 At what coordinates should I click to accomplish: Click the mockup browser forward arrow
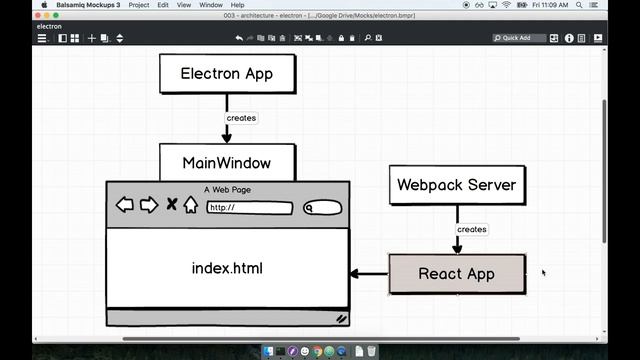coord(149,204)
